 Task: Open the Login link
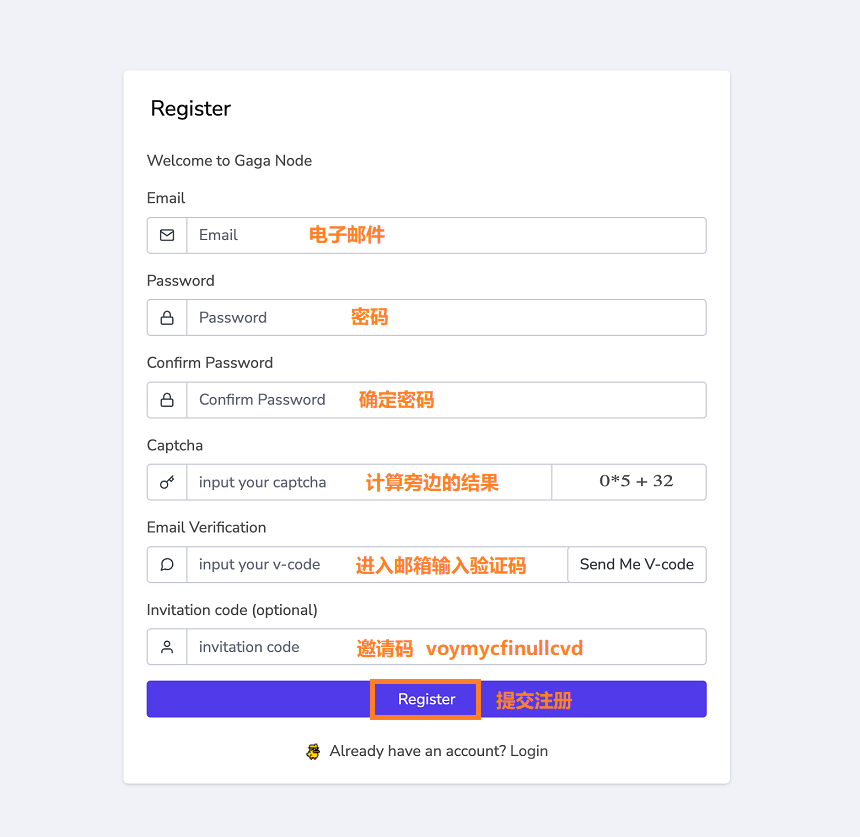tap(529, 751)
